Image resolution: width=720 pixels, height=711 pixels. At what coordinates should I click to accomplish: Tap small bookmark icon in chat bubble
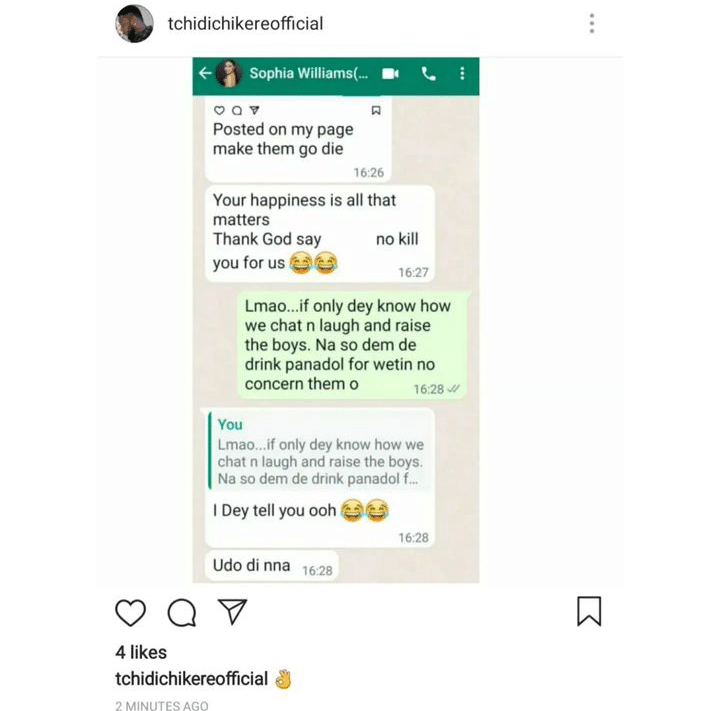click(x=376, y=110)
